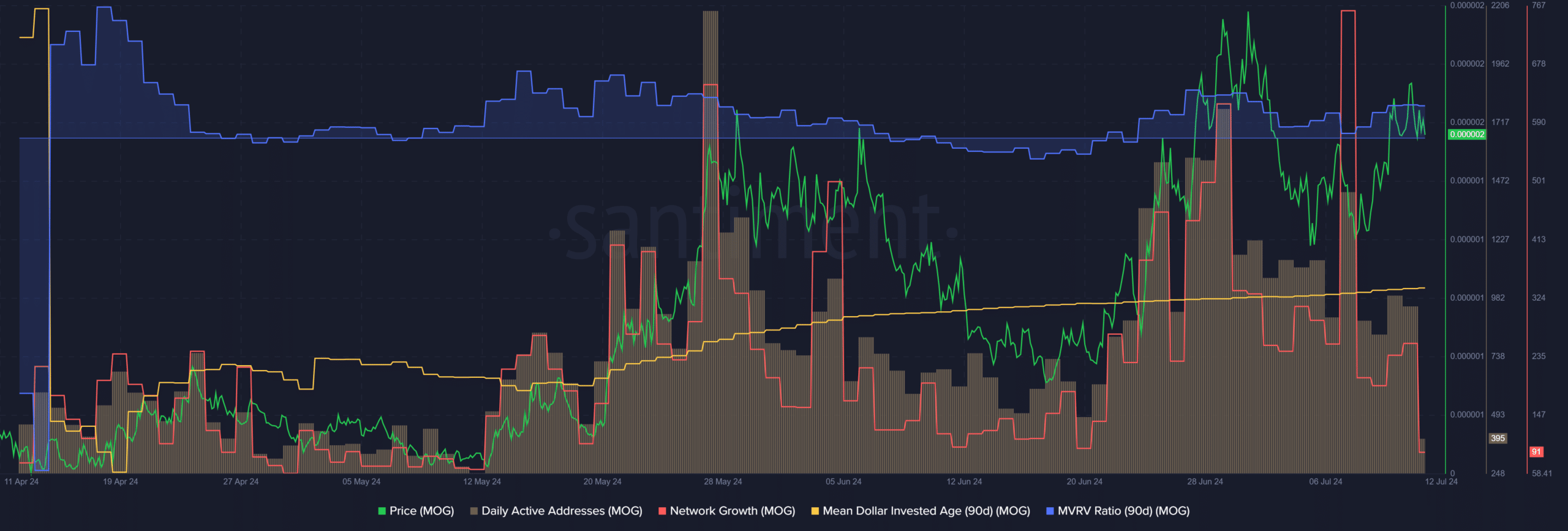Click the 1227 axis value

(x=1500, y=239)
